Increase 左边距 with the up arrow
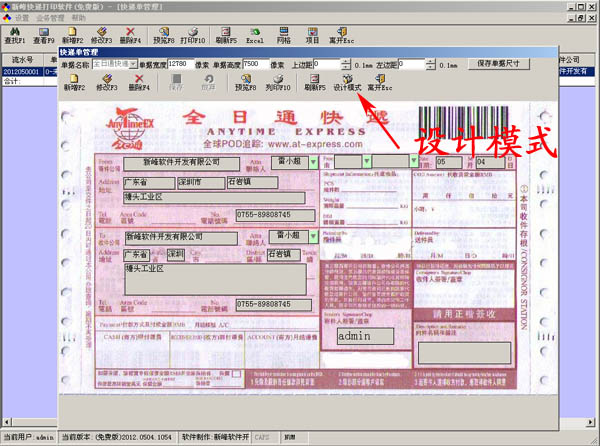Screen dimensions: 600x446 click(x=430, y=62)
